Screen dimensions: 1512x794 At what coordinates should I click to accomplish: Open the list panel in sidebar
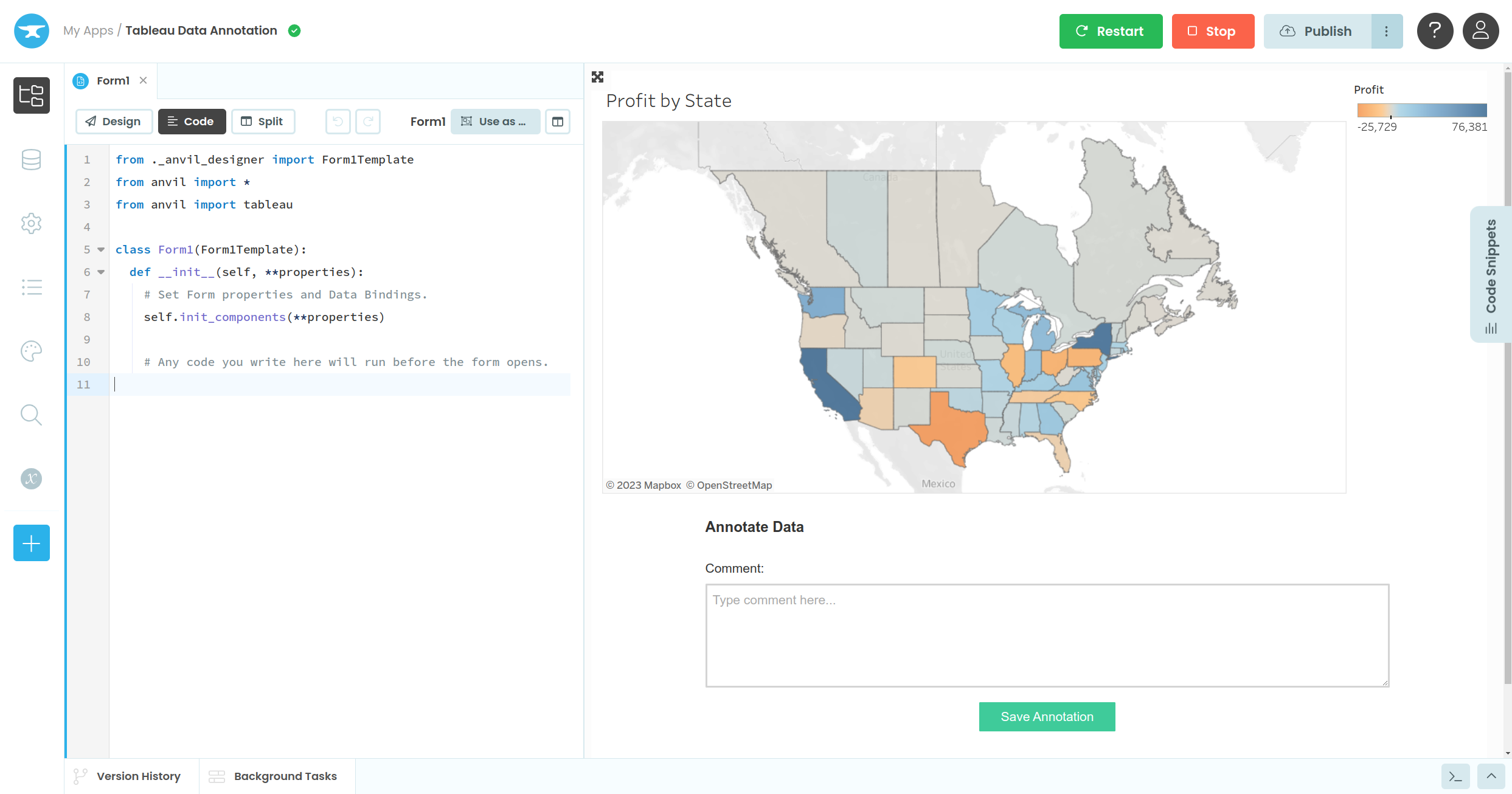(31, 287)
